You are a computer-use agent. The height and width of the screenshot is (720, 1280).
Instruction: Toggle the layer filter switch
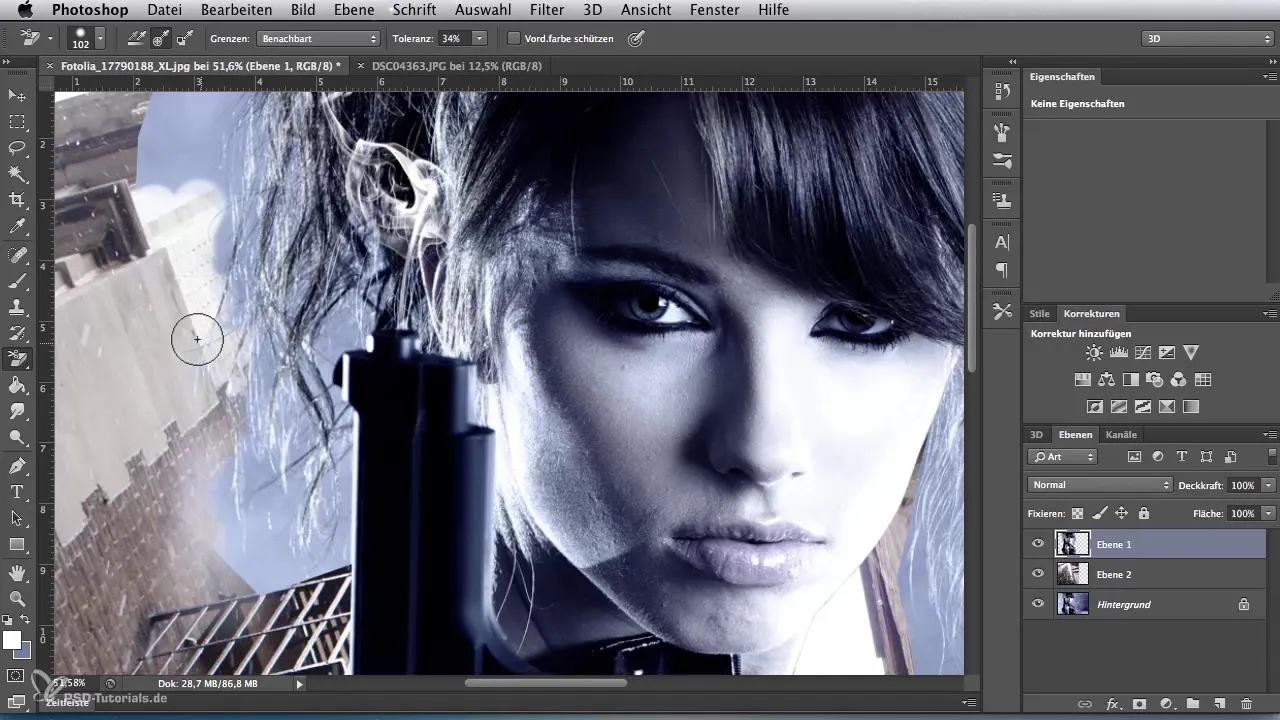1272,456
